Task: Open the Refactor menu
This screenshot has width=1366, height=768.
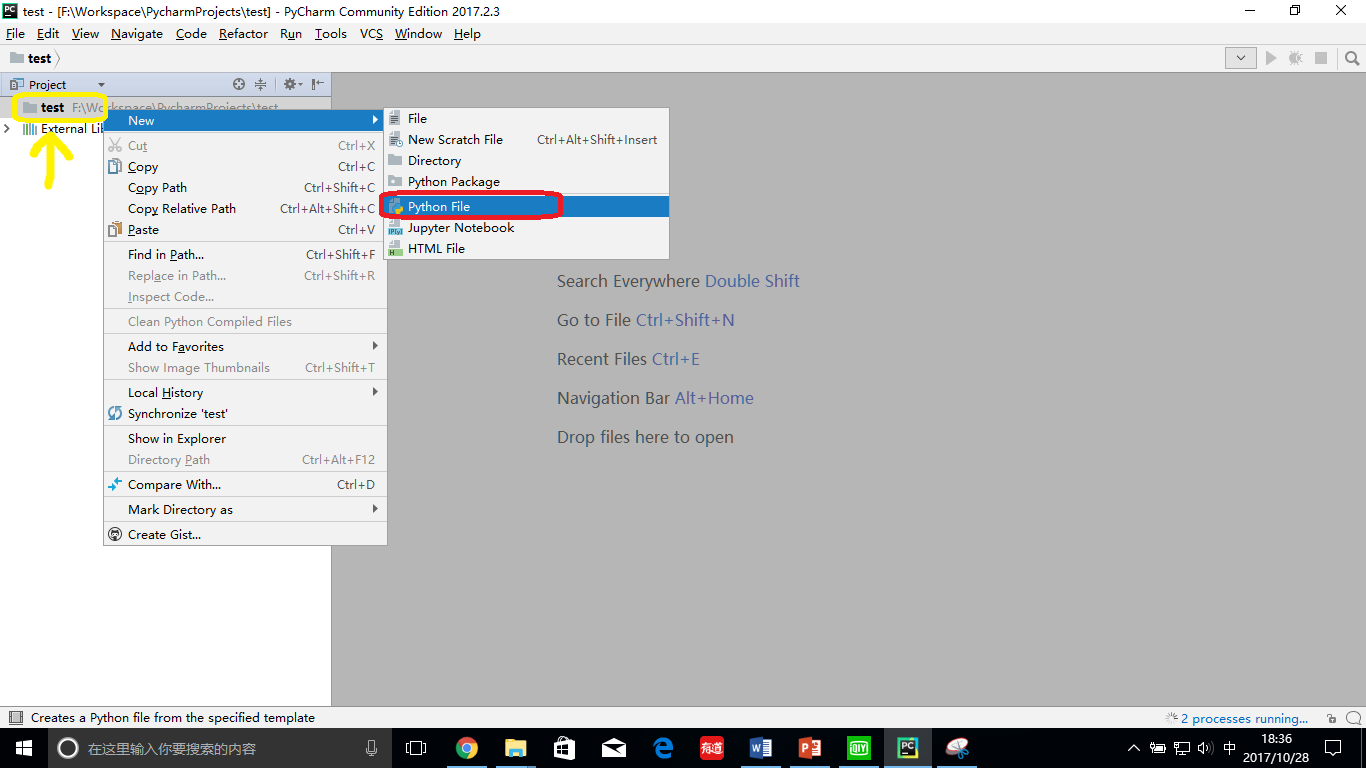Action: point(243,33)
